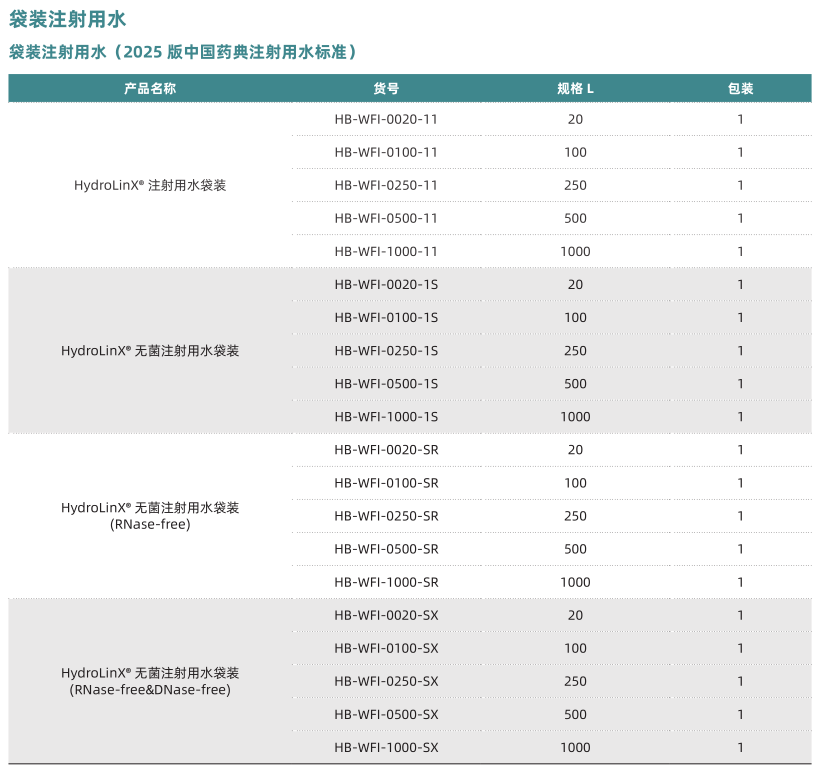The height and width of the screenshot is (769, 816).
Task: Click the 袋装注射用水 page title
Action: point(67,19)
